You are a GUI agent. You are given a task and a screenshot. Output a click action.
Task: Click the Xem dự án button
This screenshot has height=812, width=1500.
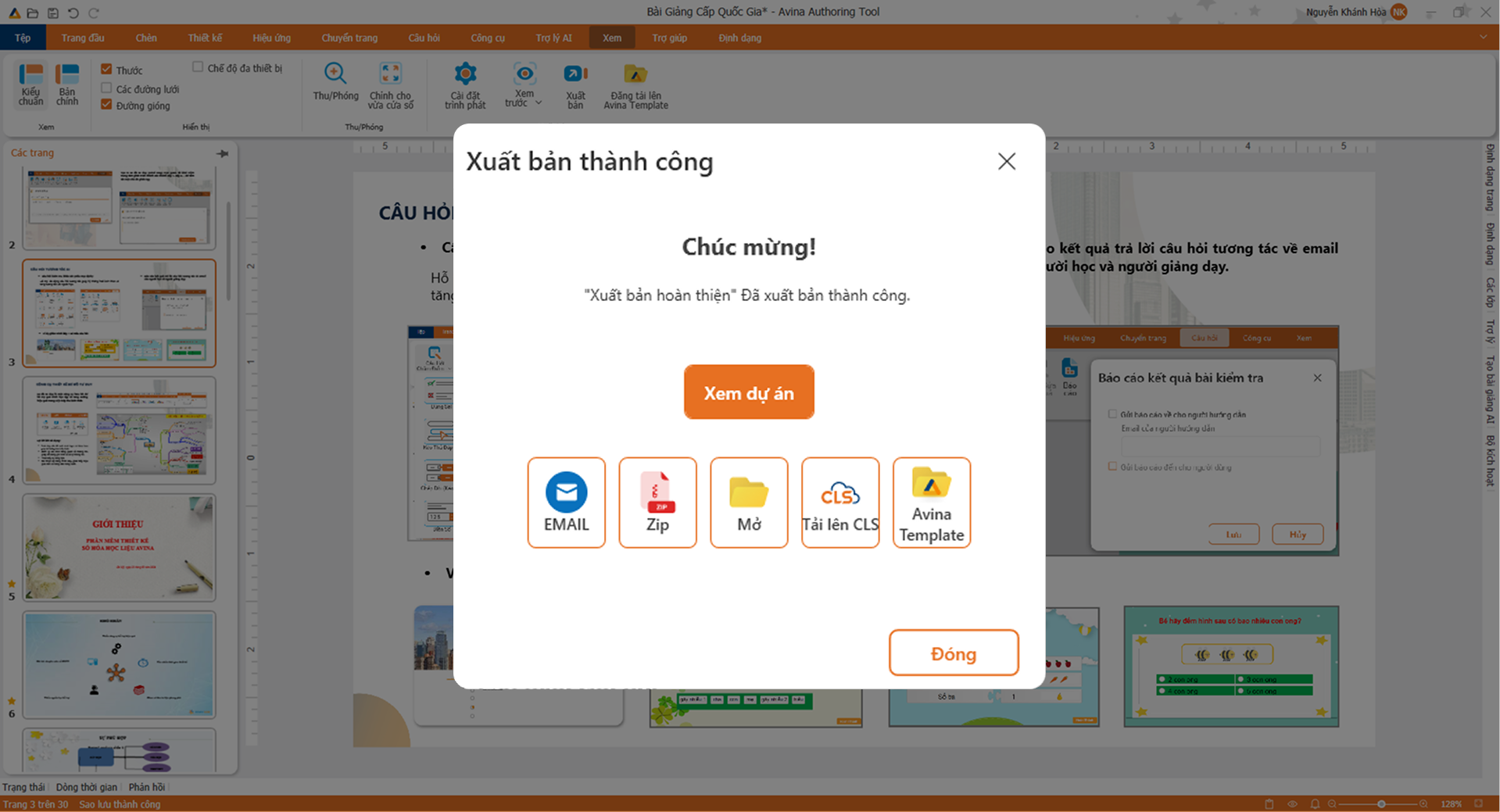(x=749, y=392)
